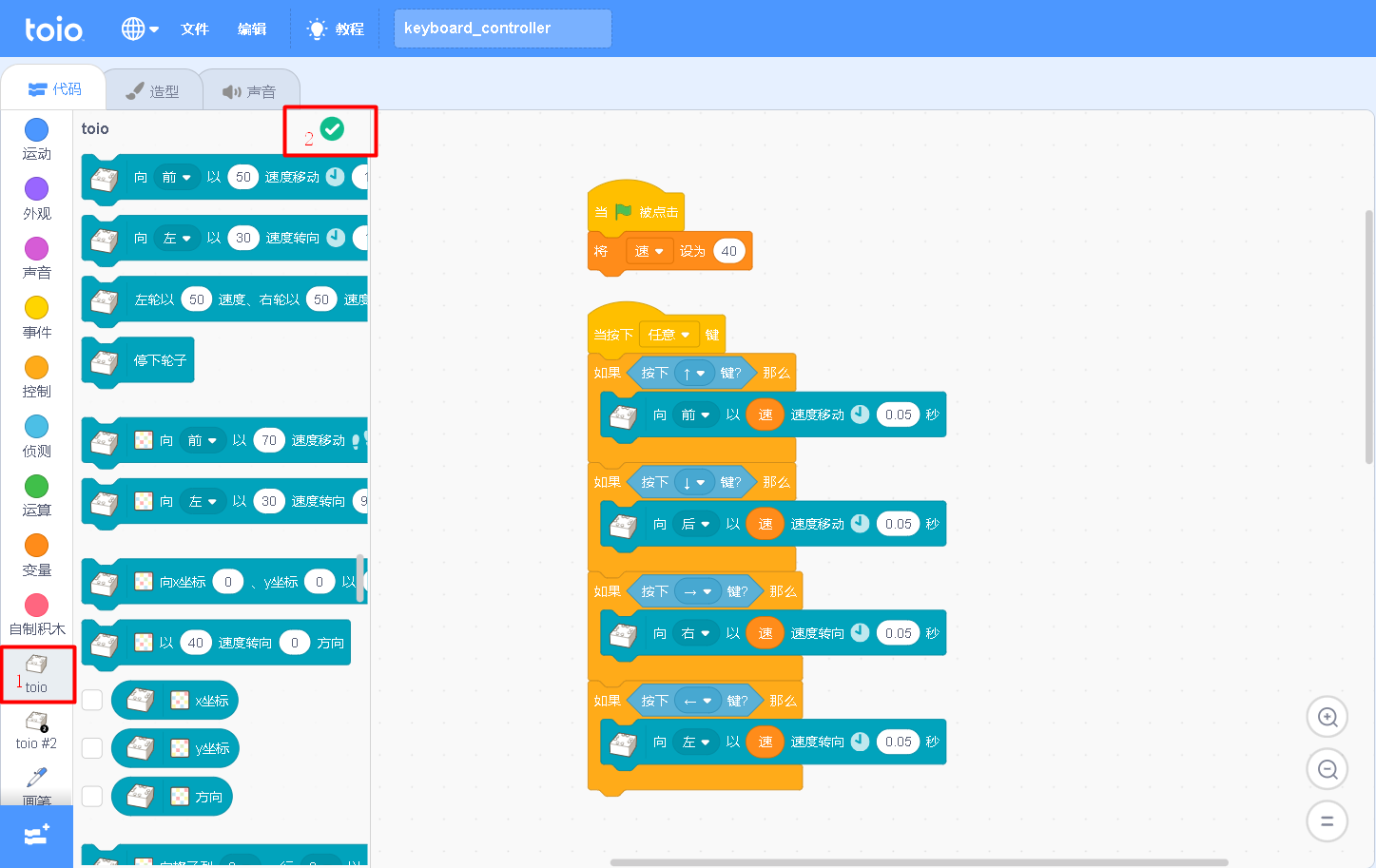The width and height of the screenshot is (1376, 868).
Task: Edit value 40 in 速度转向 方向 block
Action: pyautogui.click(x=195, y=643)
